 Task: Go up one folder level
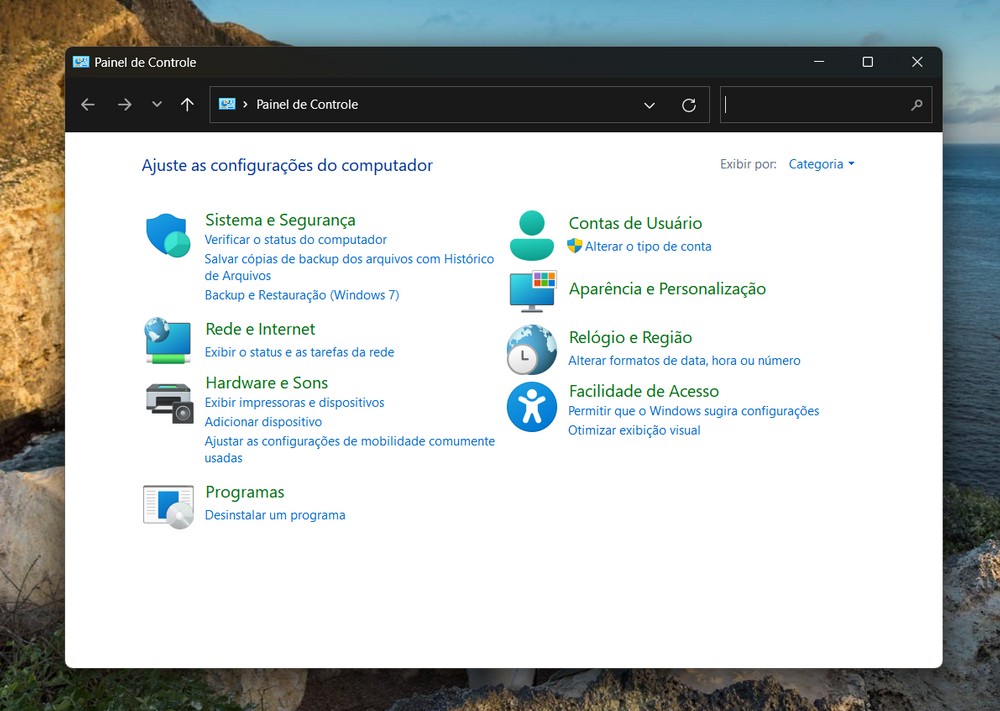point(187,105)
